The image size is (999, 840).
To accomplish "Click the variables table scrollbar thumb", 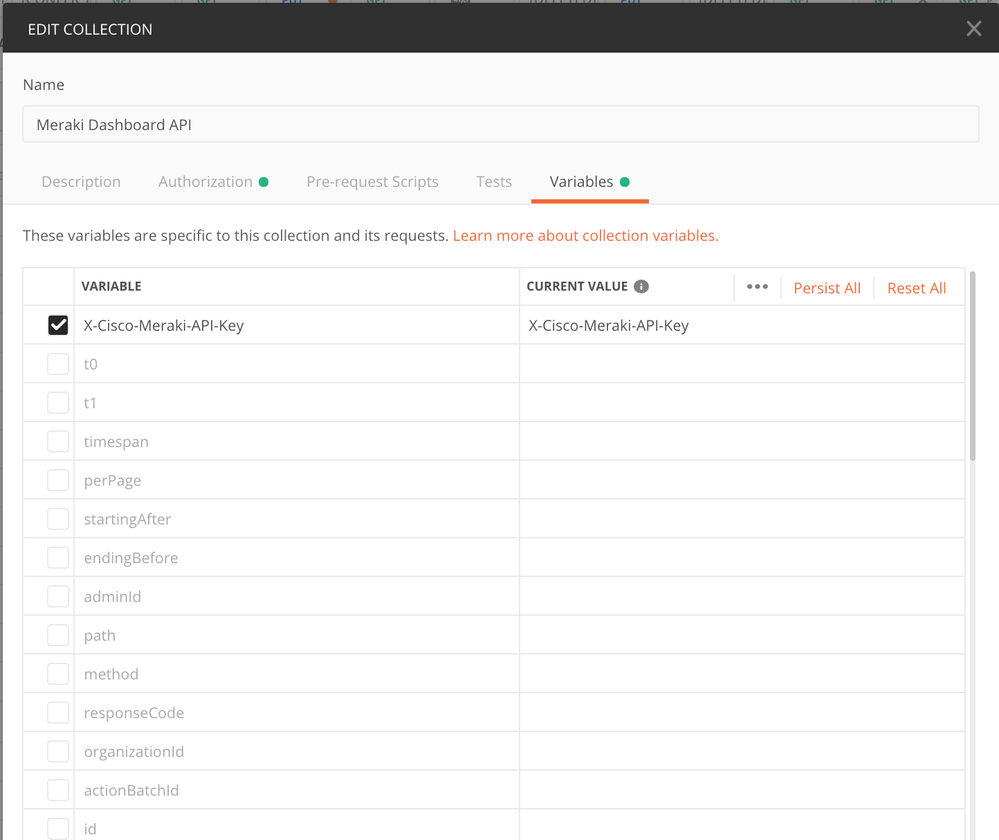I will [972, 366].
